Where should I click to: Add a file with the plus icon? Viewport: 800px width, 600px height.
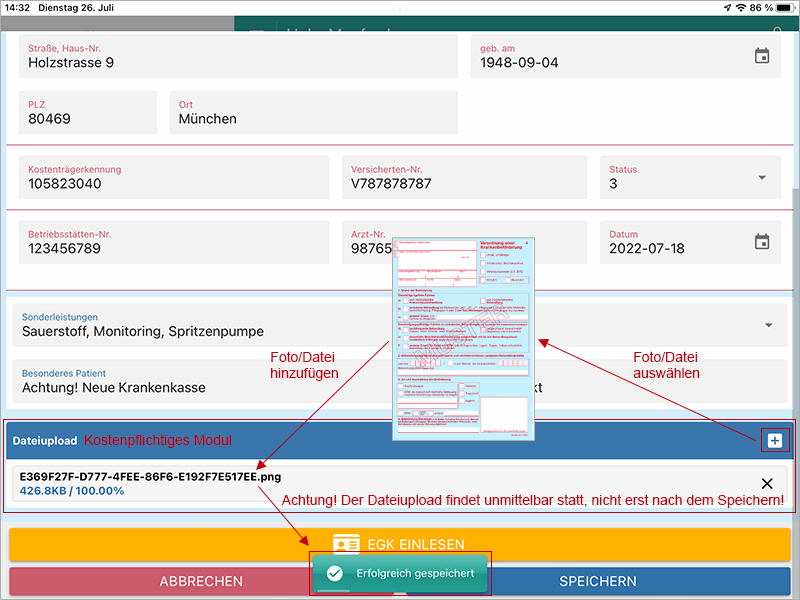[x=774, y=440]
